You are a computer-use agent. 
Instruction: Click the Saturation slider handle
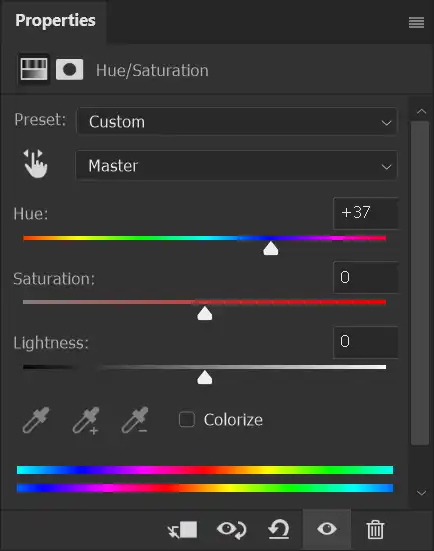coord(205,313)
